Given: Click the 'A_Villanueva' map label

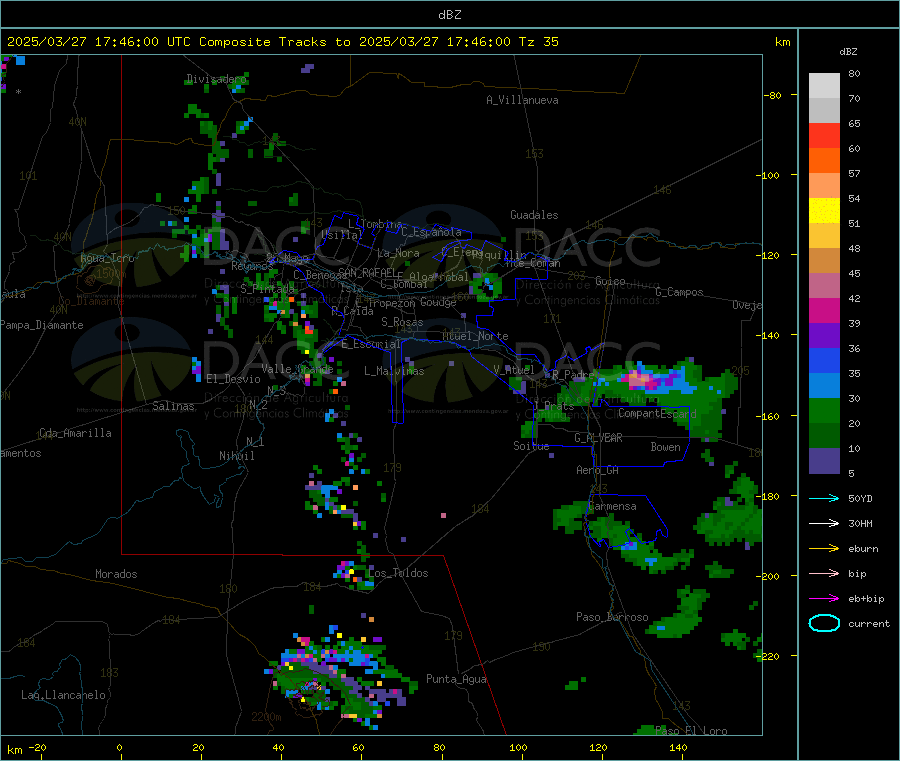Looking at the screenshot, I should (522, 100).
